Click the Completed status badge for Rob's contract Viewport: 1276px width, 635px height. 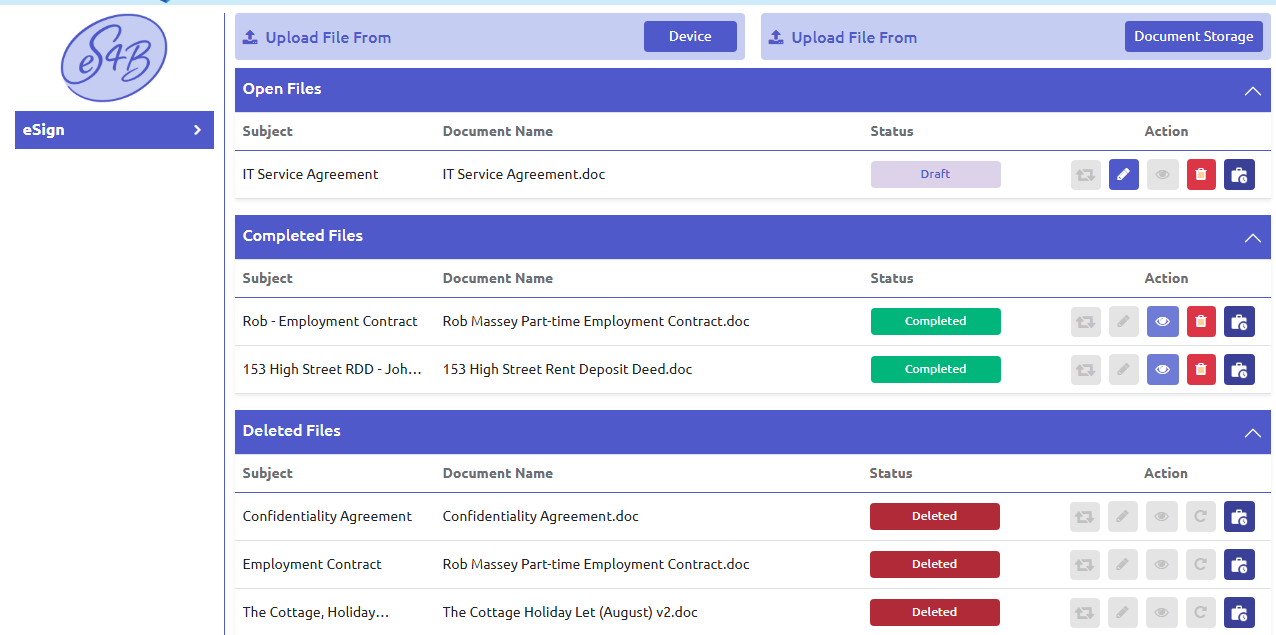(935, 321)
